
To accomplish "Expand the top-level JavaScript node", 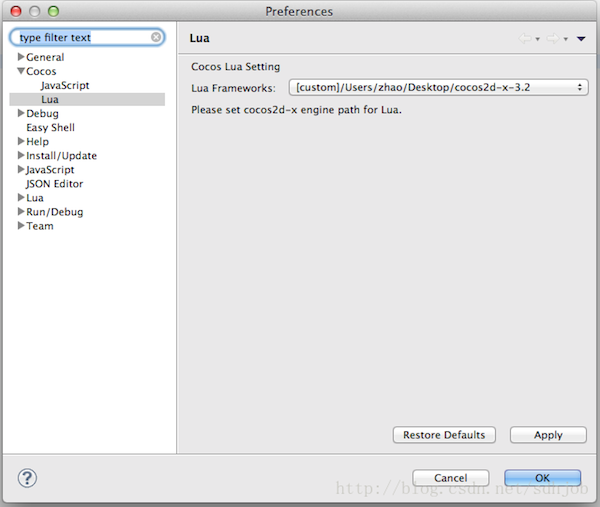I will click(21, 169).
